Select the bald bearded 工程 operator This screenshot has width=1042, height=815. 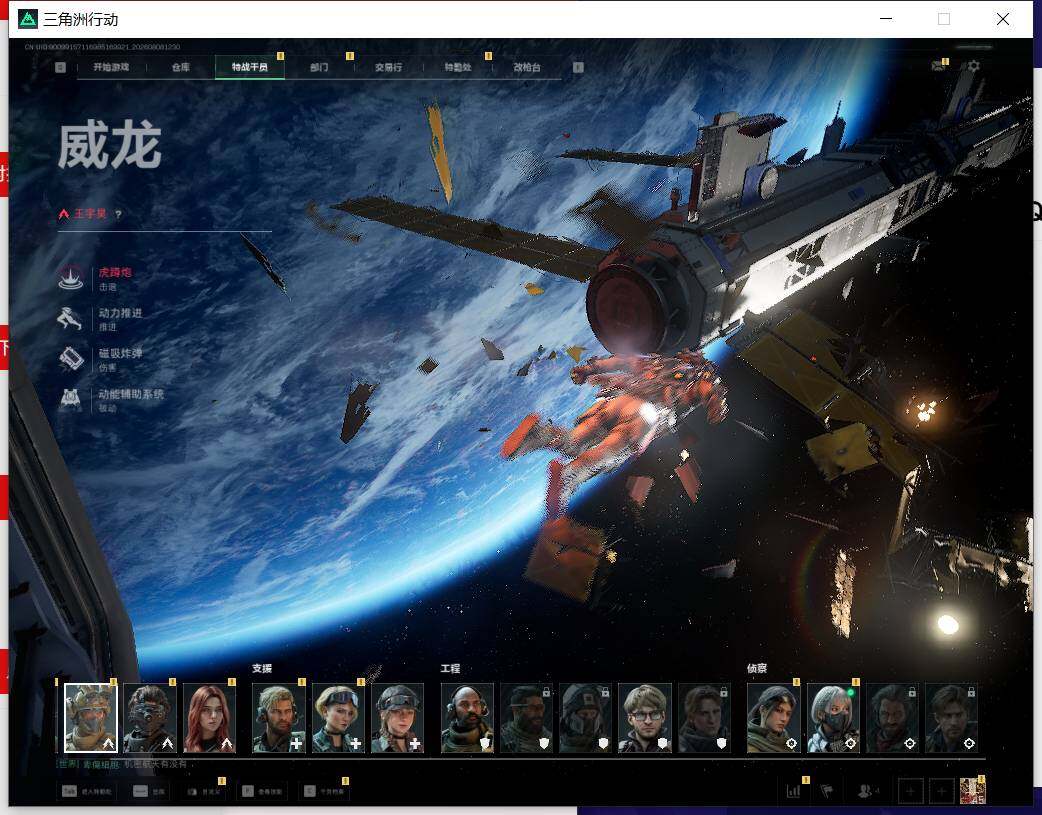pos(468,718)
